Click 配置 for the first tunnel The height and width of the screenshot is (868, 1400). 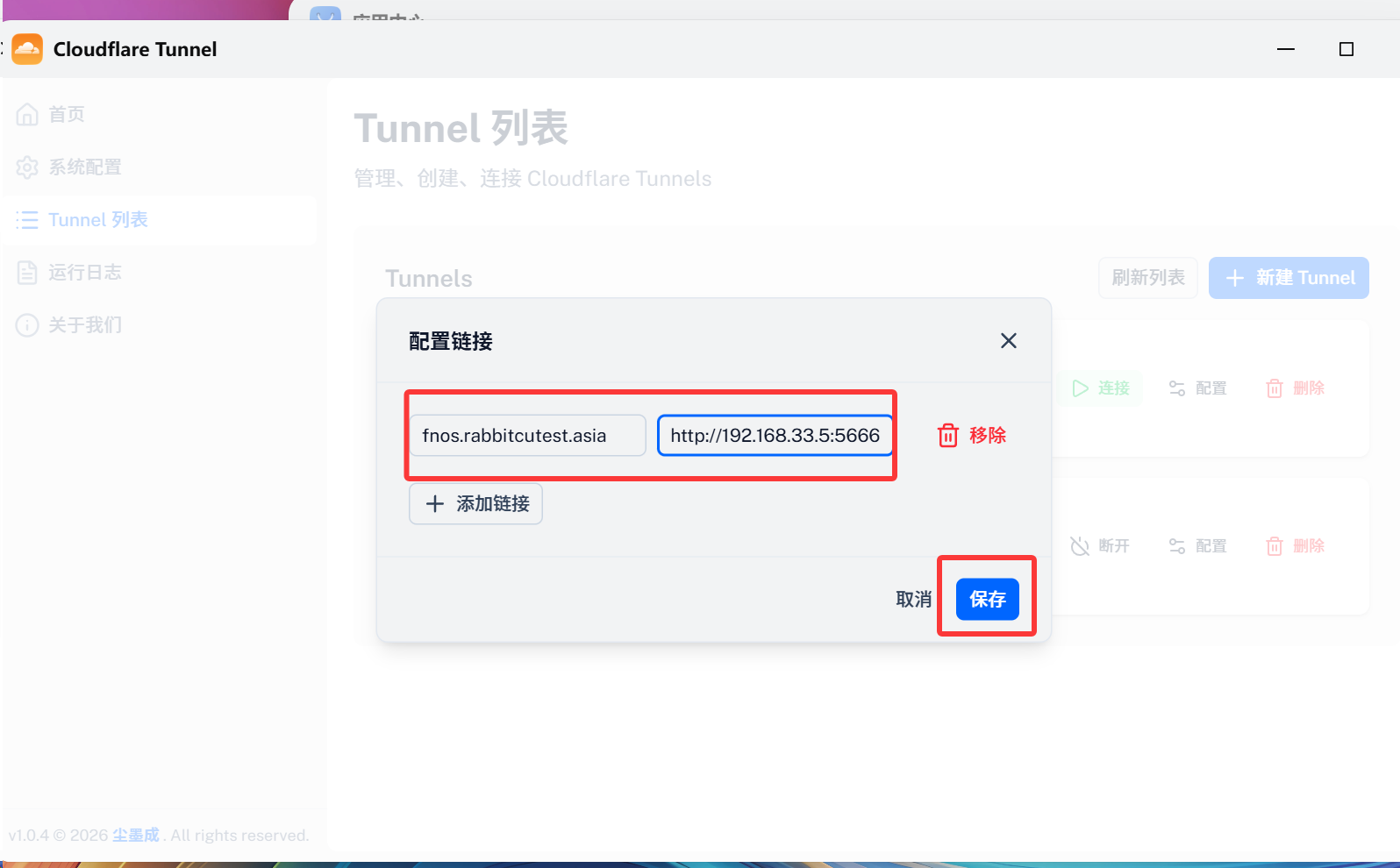coord(1197,388)
